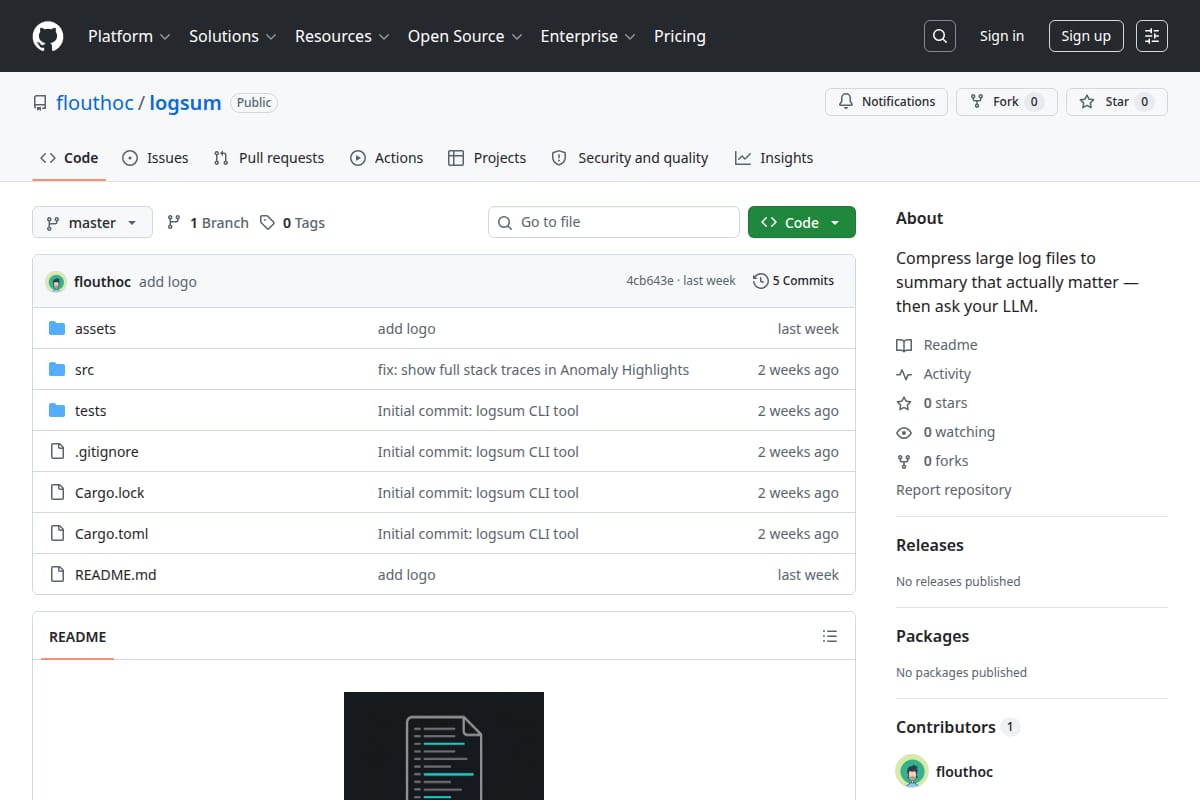
Task: Switch to the Insights tab
Action: [774, 158]
